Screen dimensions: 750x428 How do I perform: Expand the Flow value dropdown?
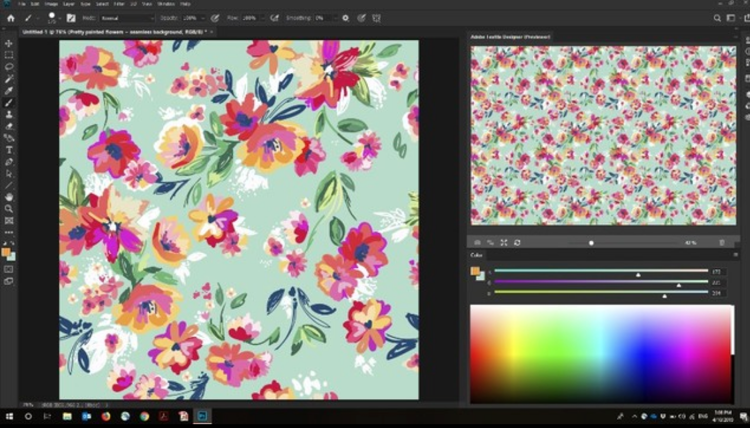pyautogui.click(x=262, y=18)
